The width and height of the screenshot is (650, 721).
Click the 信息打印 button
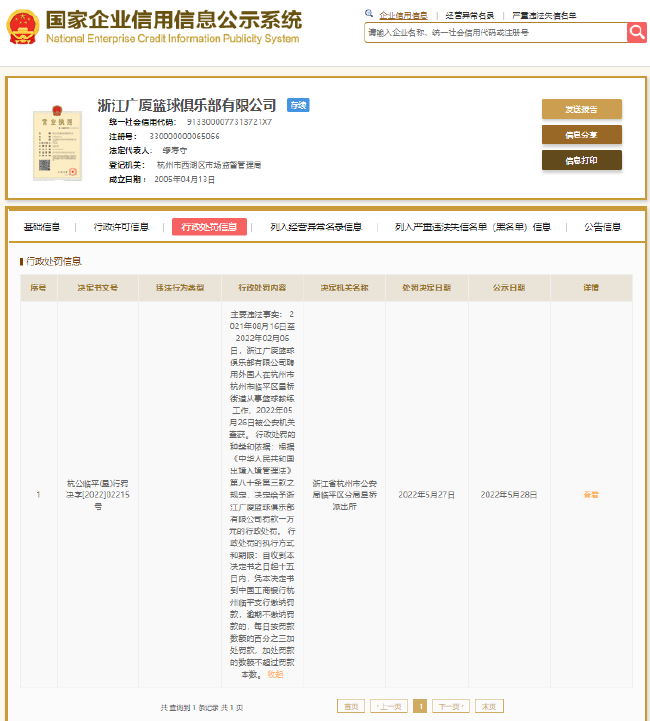(x=582, y=160)
